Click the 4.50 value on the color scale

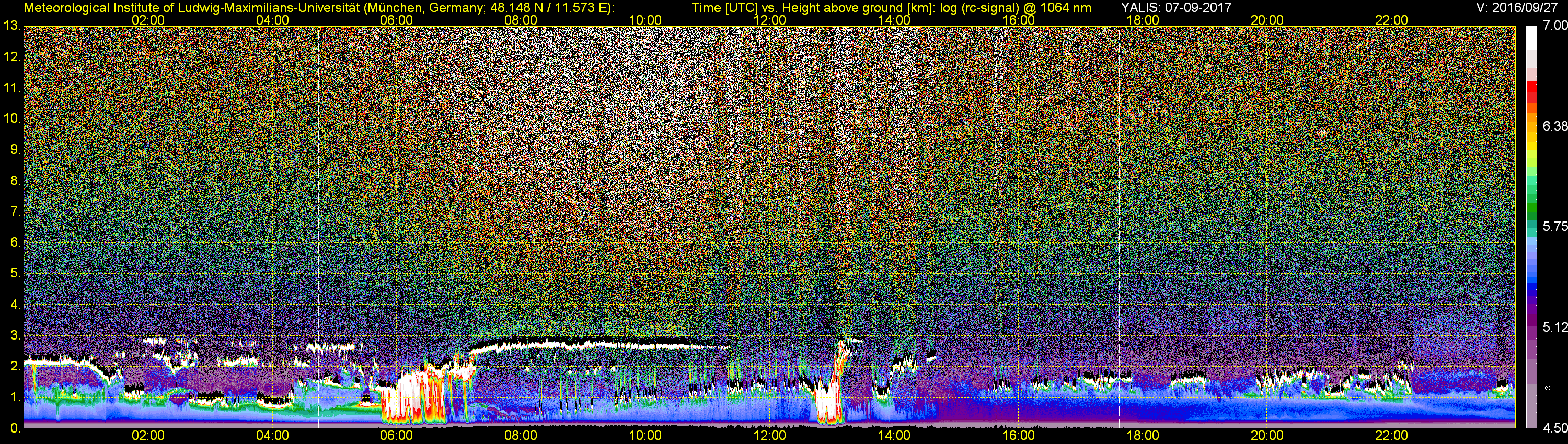[x=1554, y=428]
